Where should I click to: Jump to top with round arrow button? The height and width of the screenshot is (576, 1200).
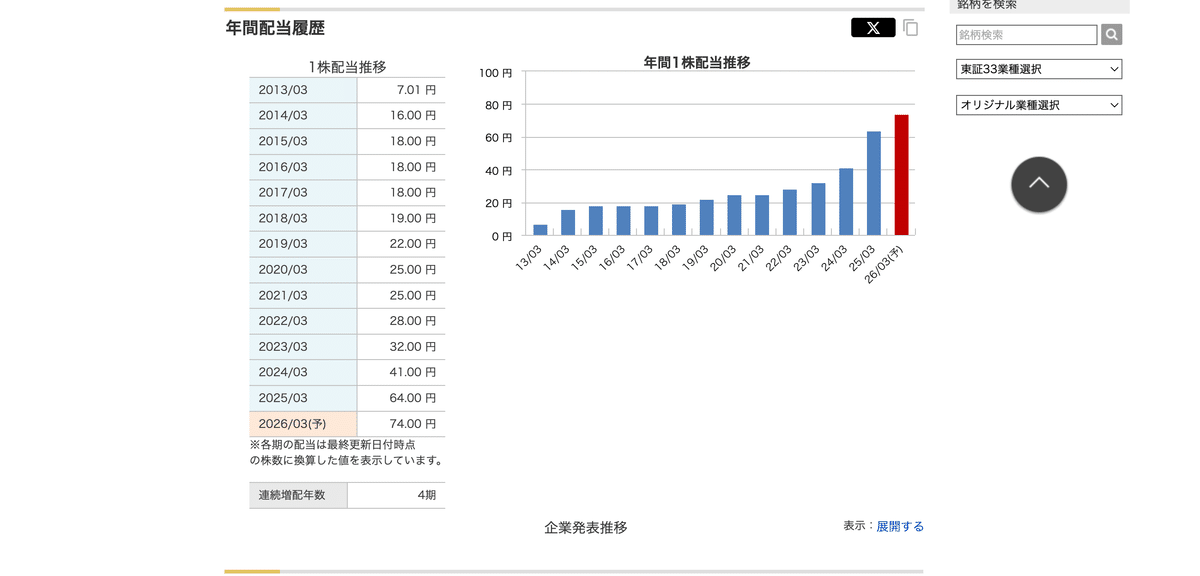[1039, 184]
